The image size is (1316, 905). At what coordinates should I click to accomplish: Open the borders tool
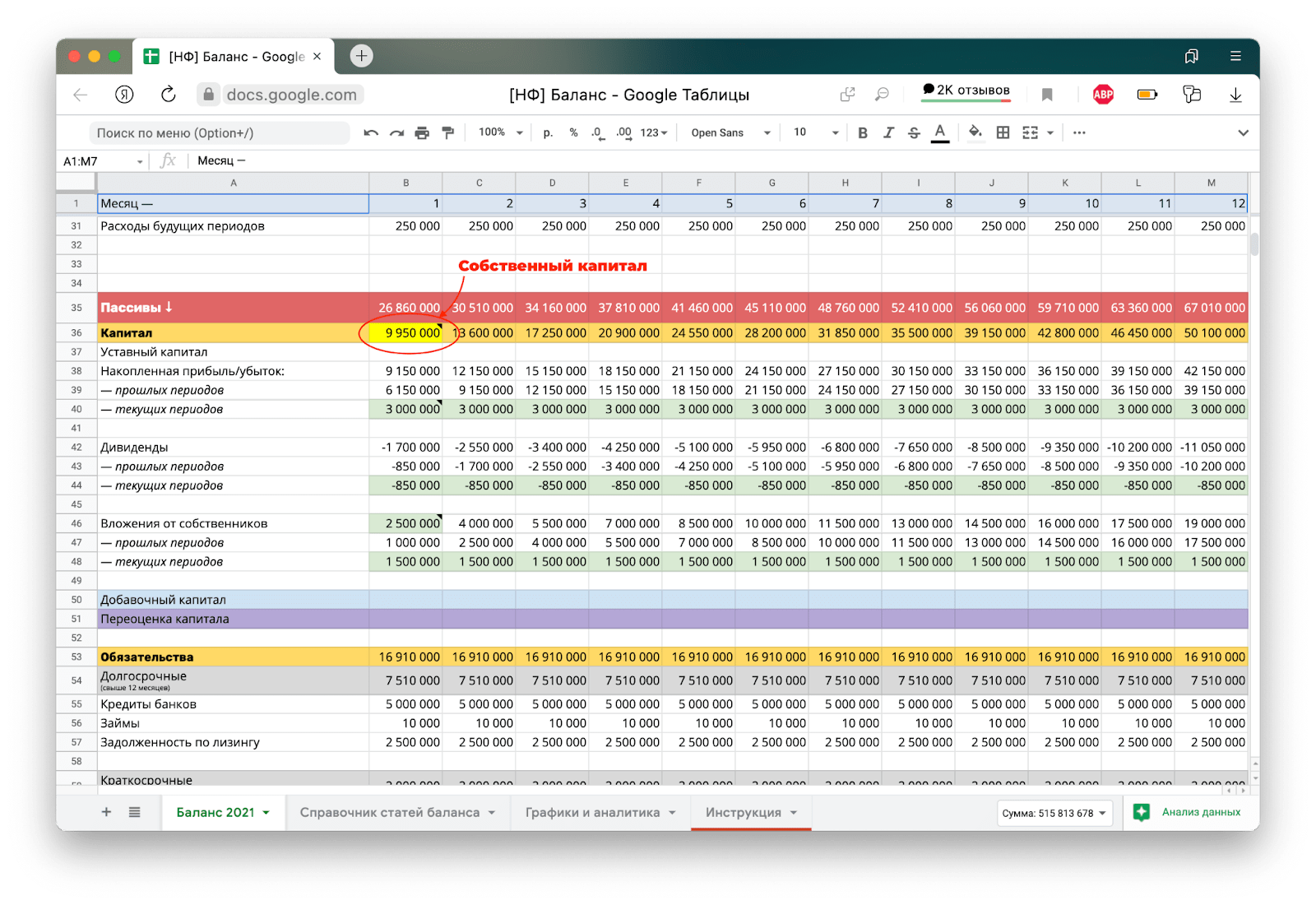tap(1003, 132)
